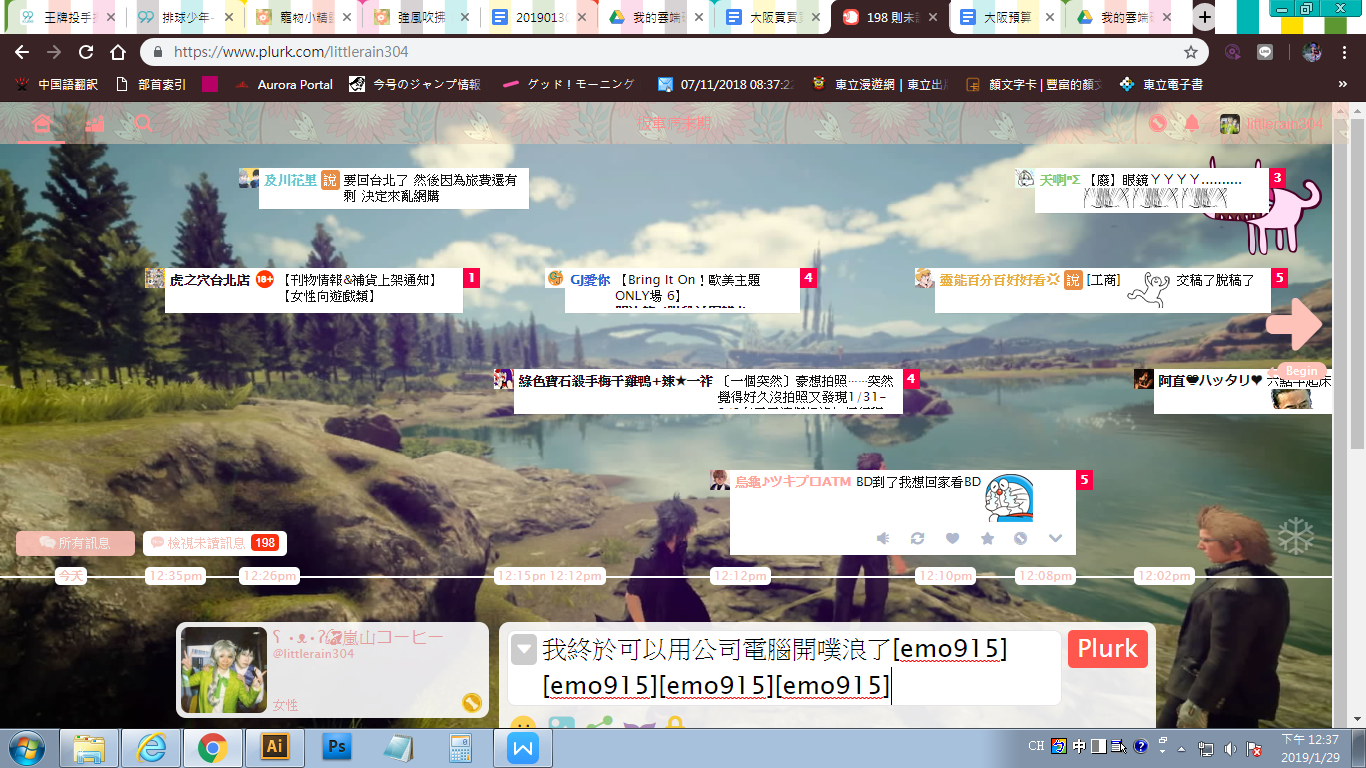Open response count 3 on 天啊 plurk
Viewport: 1366px width, 768px height.
(x=1277, y=177)
